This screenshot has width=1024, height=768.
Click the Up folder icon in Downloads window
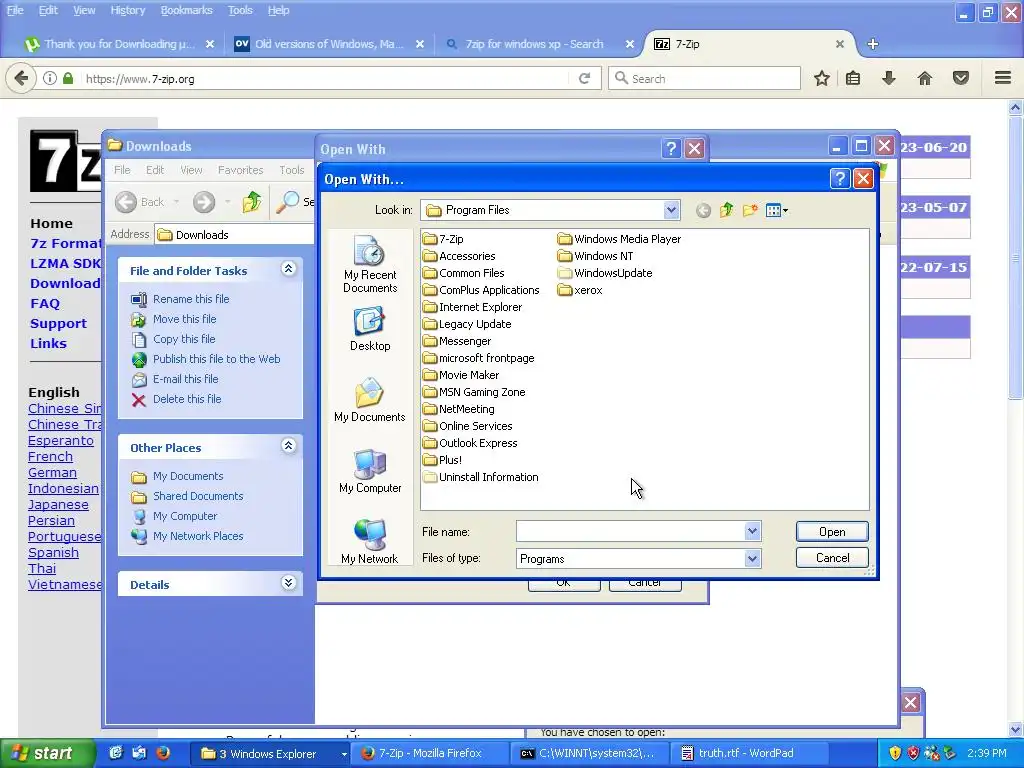click(x=252, y=202)
